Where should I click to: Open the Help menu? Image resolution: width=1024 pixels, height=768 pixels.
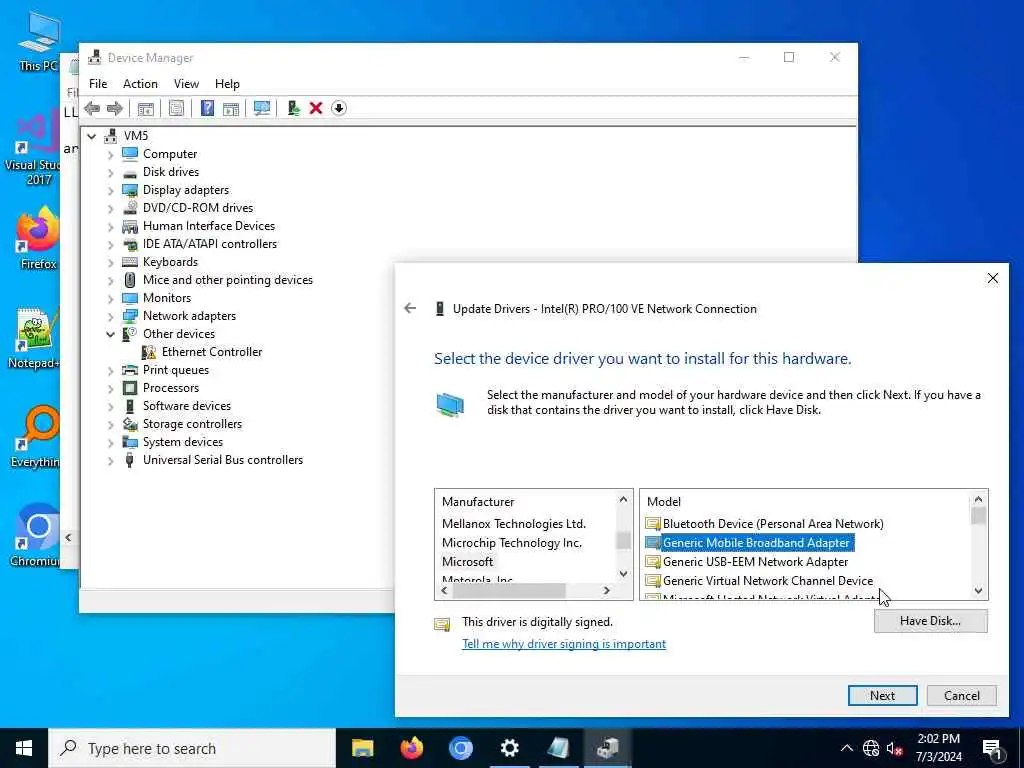[227, 84]
